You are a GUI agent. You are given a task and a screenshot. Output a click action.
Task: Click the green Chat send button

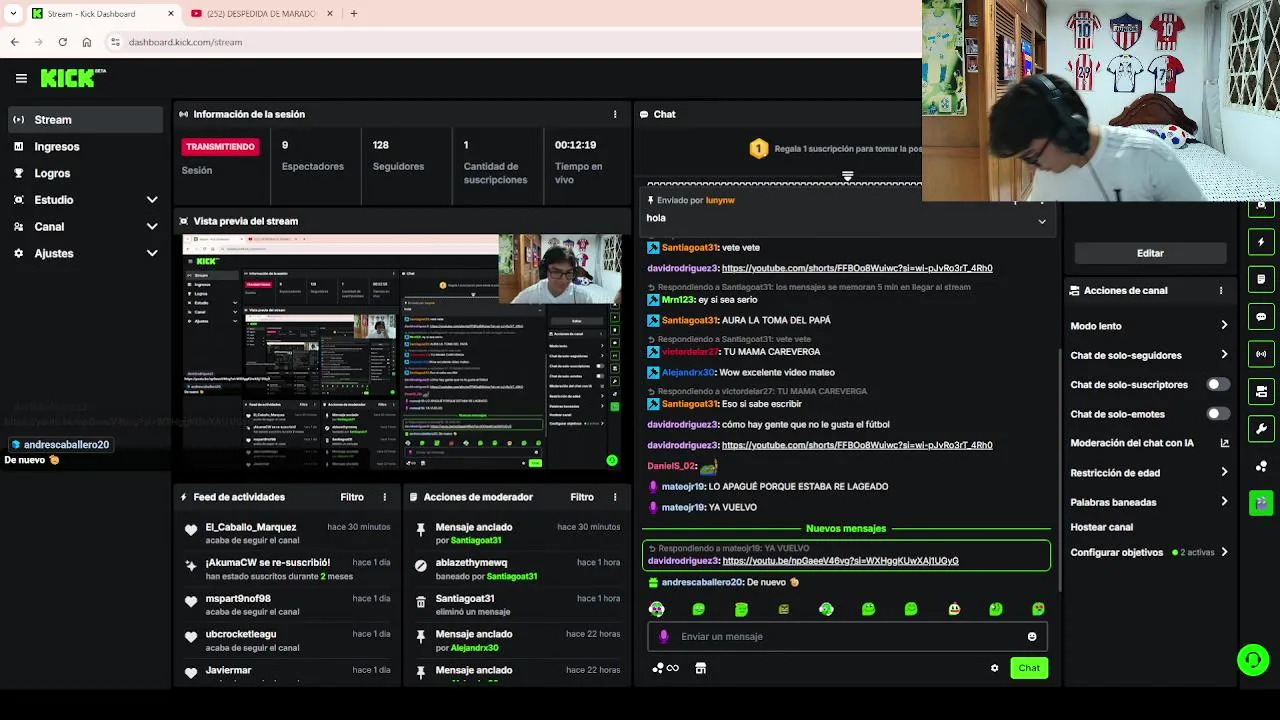coord(1029,668)
